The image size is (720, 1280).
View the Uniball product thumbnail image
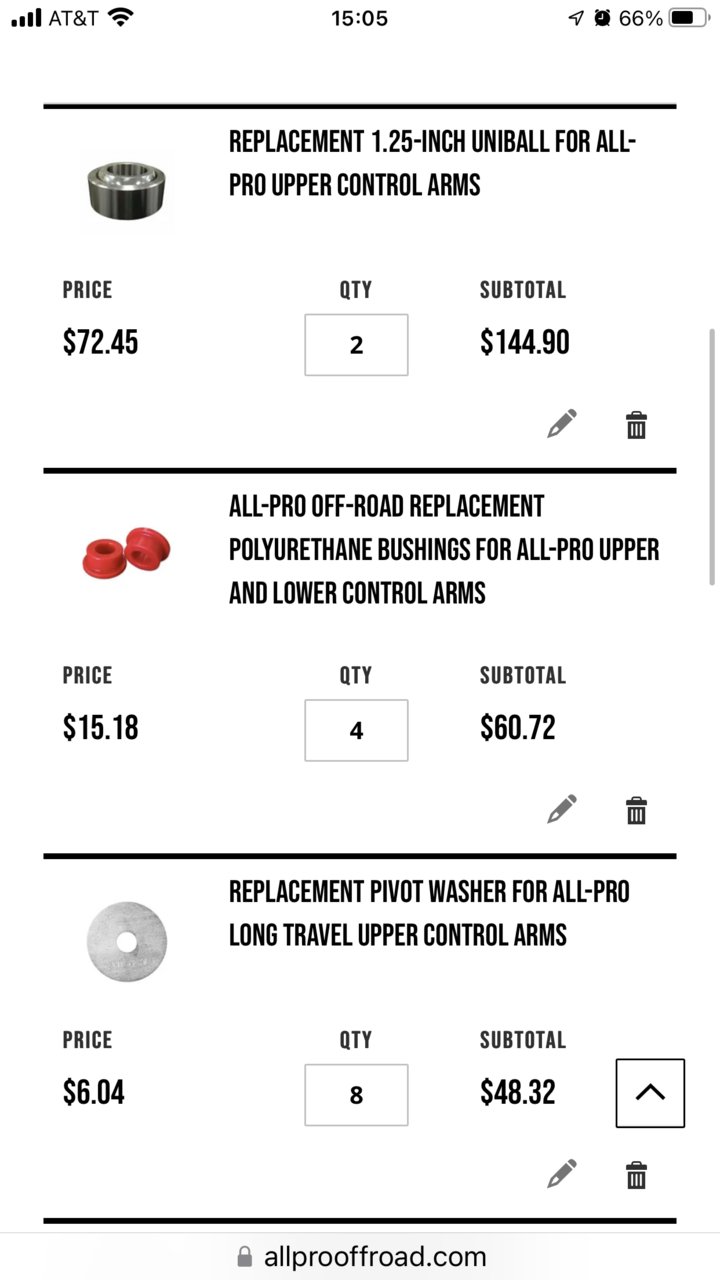click(x=127, y=185)
